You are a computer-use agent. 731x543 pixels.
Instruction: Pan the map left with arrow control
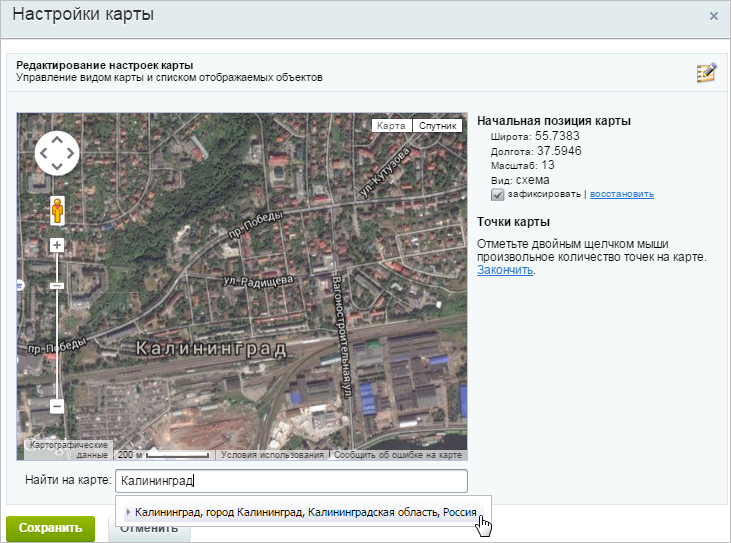pos(43,153)
